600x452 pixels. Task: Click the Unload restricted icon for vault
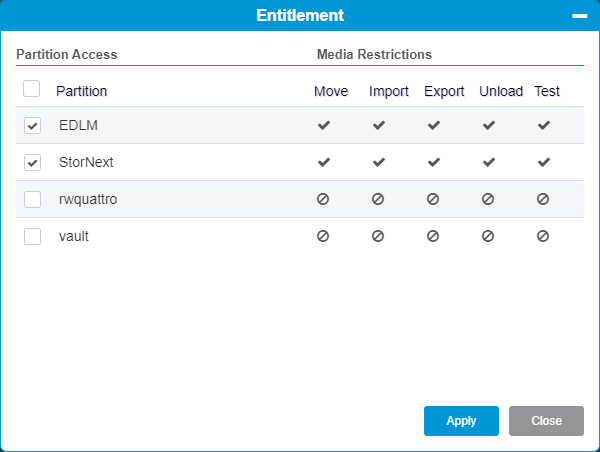pyautogui.click(x=488, y=236)
